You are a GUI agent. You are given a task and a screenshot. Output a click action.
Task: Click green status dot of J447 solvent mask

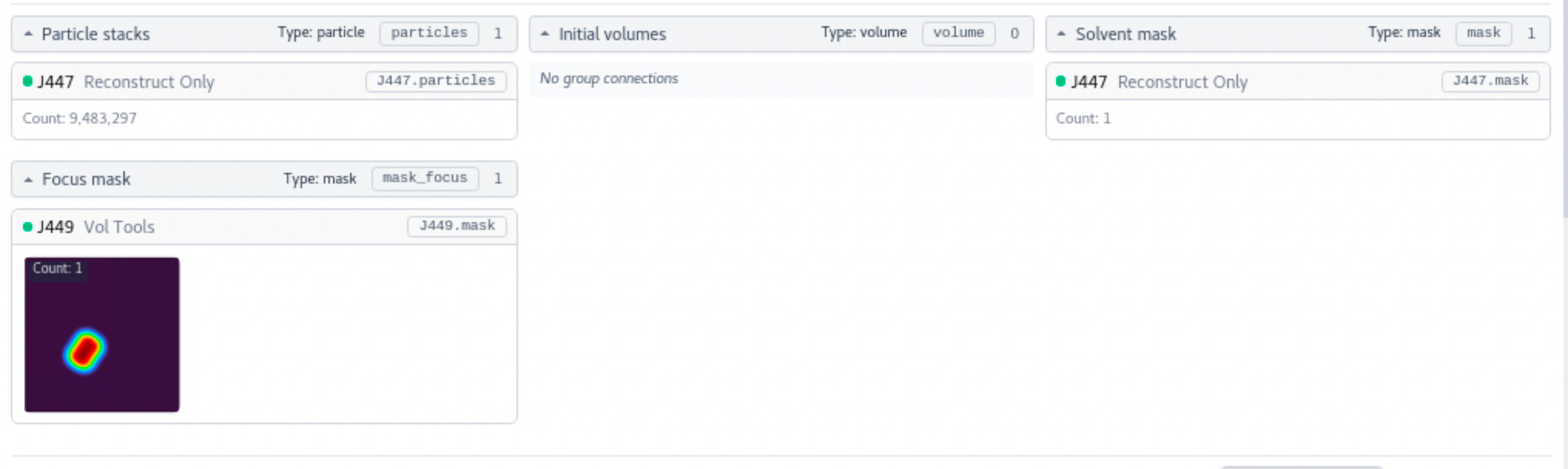1061,81
